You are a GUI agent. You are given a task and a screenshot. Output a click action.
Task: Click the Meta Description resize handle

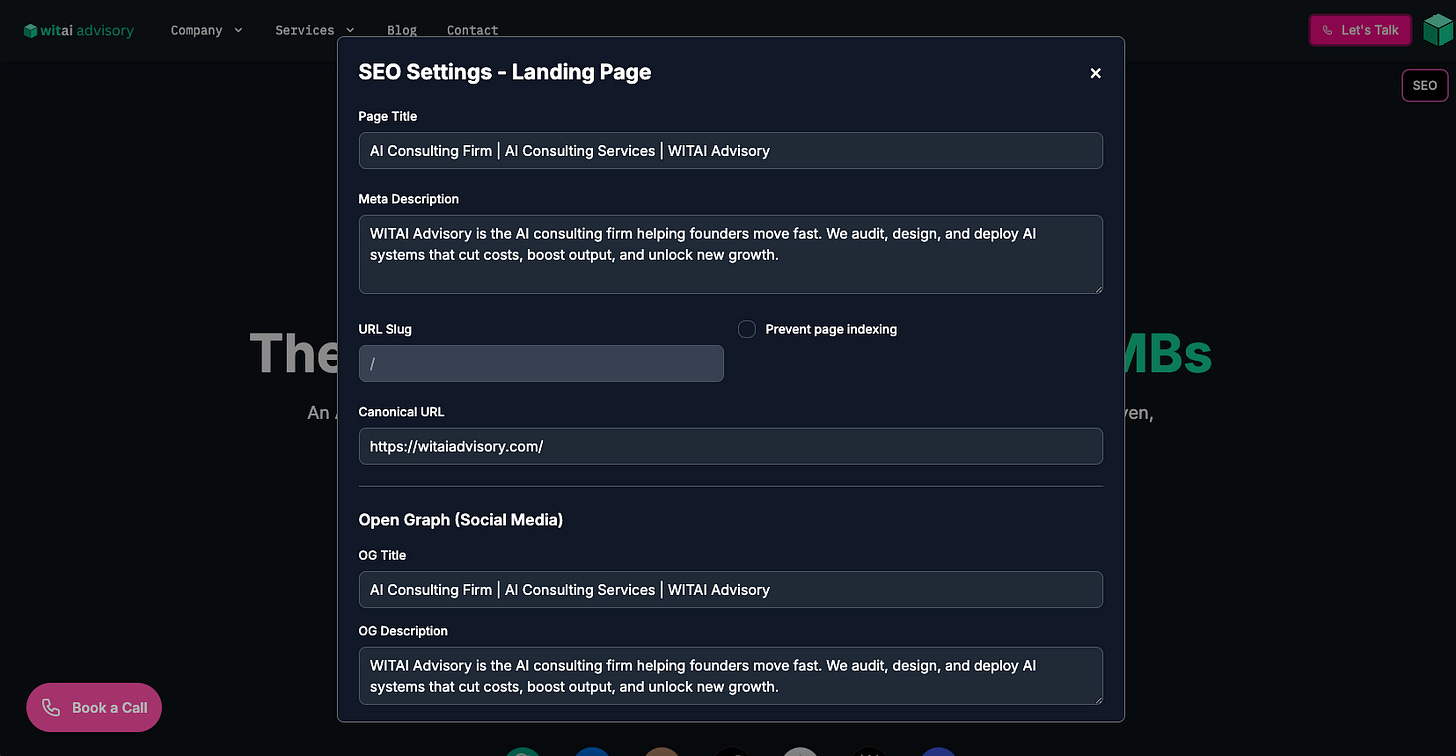tap(1097, 288)
